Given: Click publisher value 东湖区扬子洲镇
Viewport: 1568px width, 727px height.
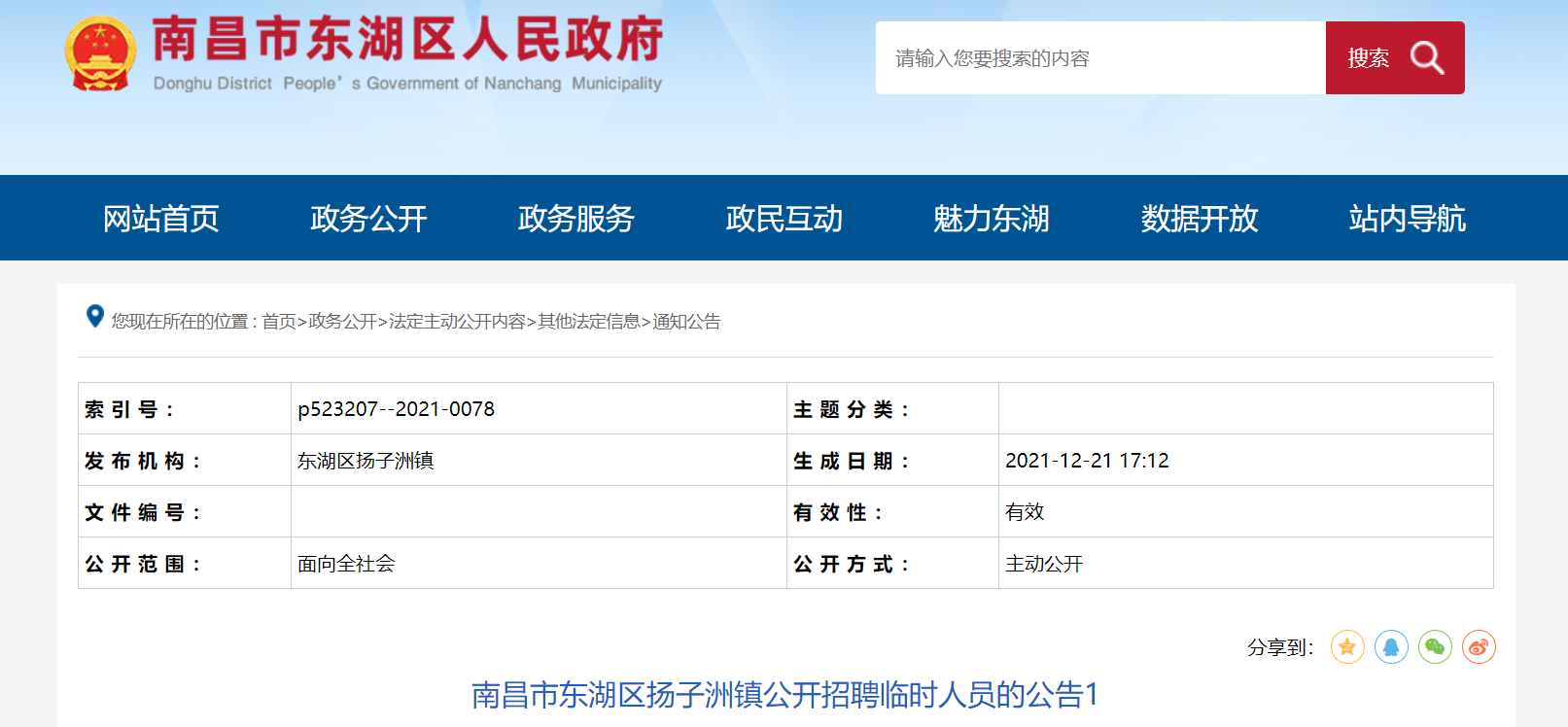Looking at the screenshot, I should pyautogui.click(x=366, y=461).
